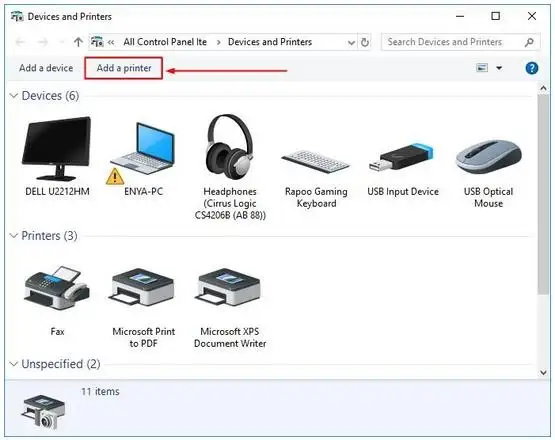Select the Fax printer icon
Viewport: 555px width, 440px height.
(x=57, y=288)
